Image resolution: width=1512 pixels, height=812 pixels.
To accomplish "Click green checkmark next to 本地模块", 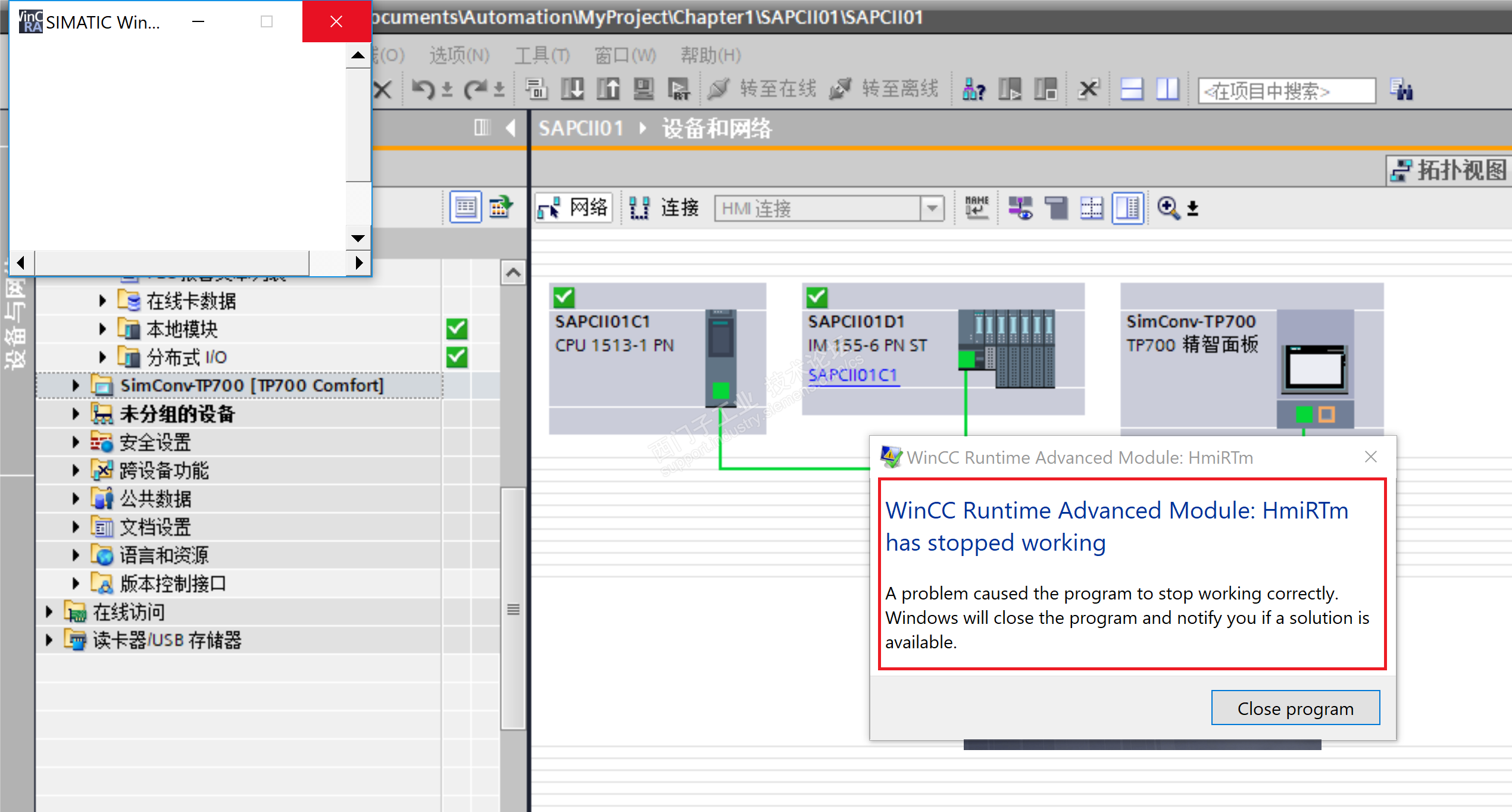I will point(457,329).
